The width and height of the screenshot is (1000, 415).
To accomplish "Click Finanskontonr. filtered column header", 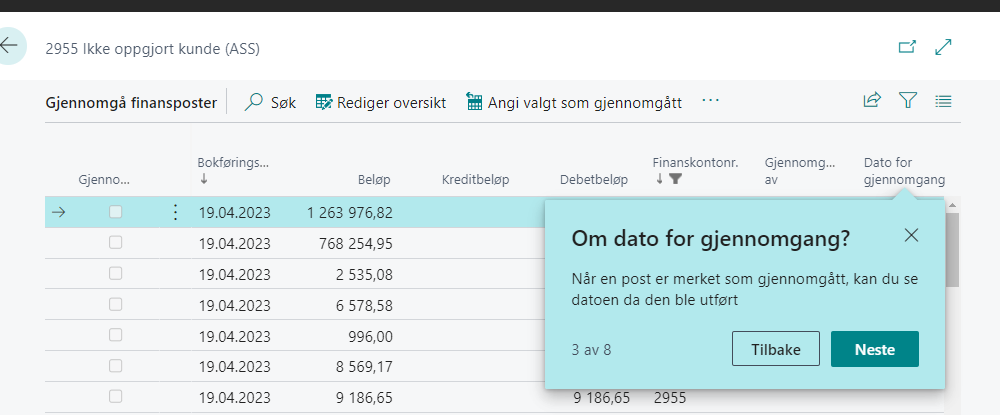I will [694, 163].
